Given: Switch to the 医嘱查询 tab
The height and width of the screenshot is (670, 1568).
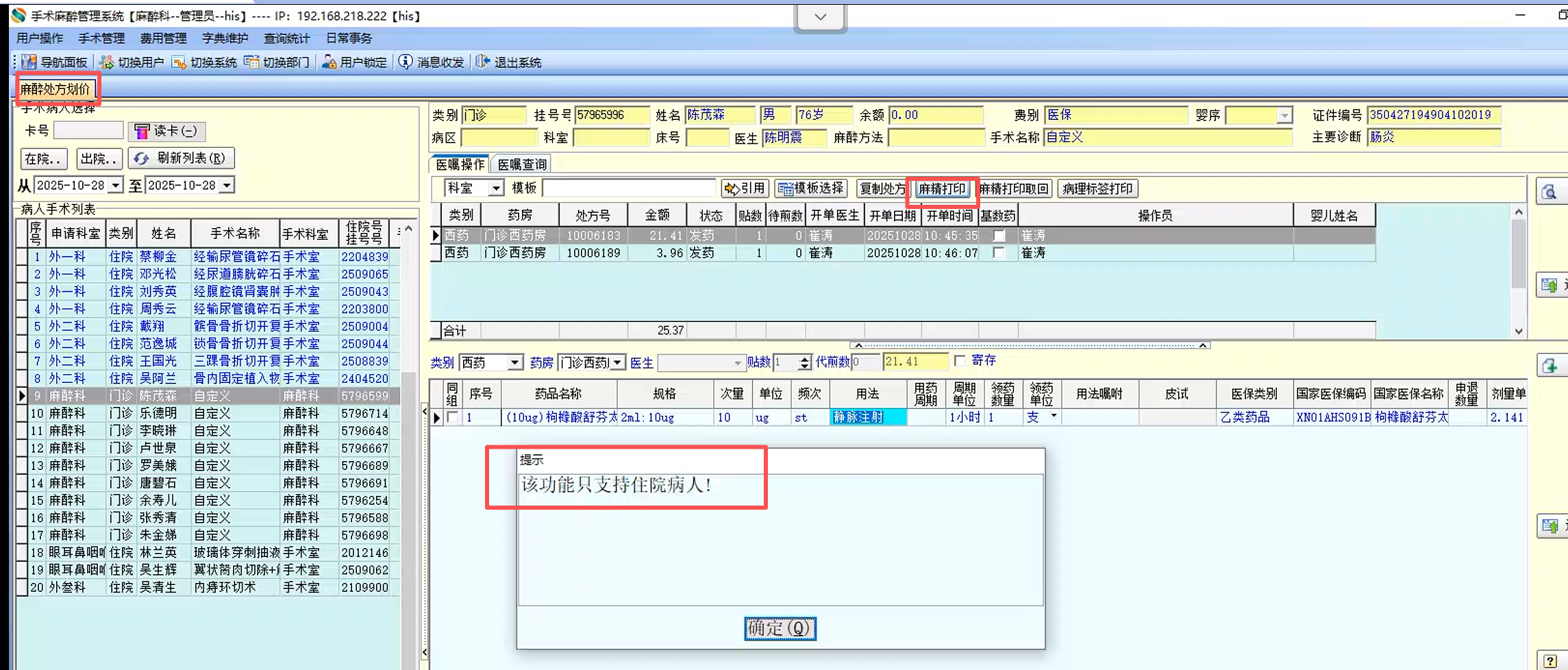Looking at the screenshot, I should click(x=522, y=164).
